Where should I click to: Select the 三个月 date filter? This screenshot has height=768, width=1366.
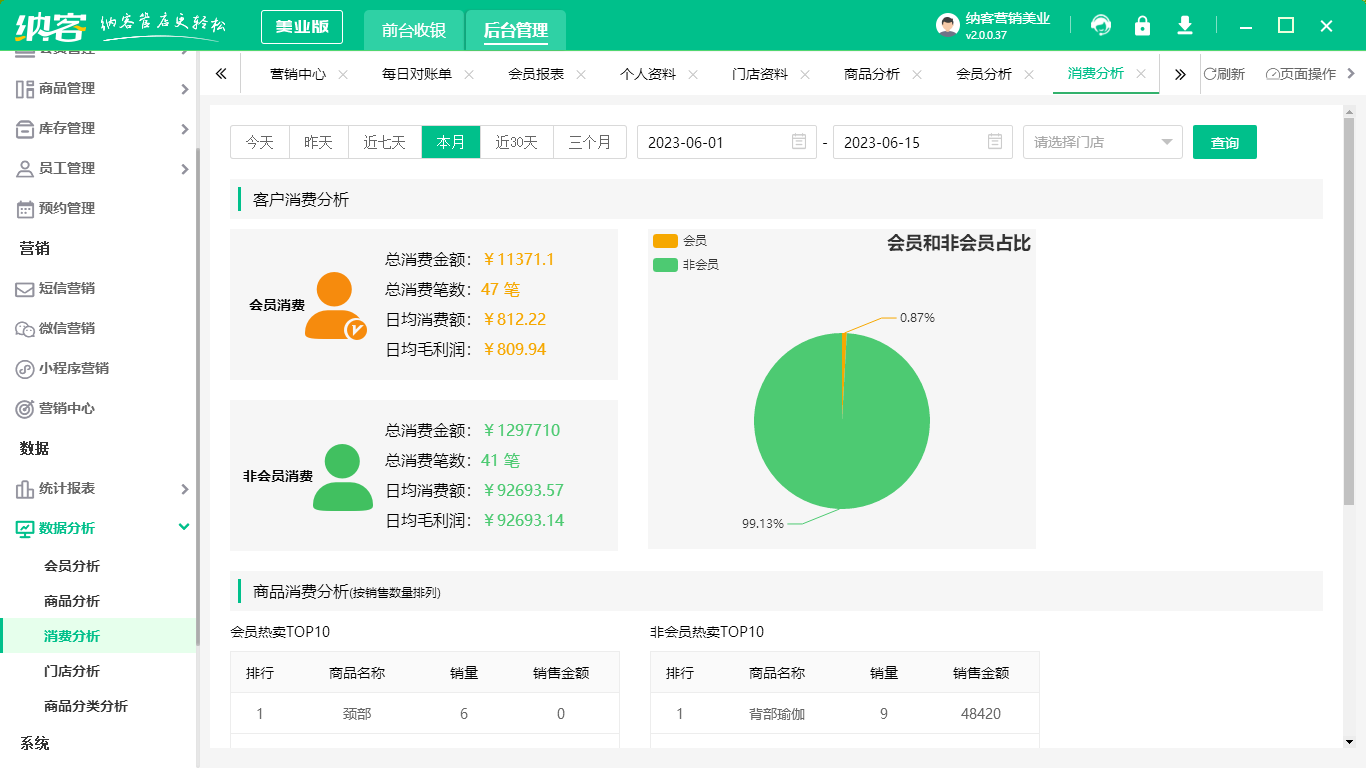point(591,142)
